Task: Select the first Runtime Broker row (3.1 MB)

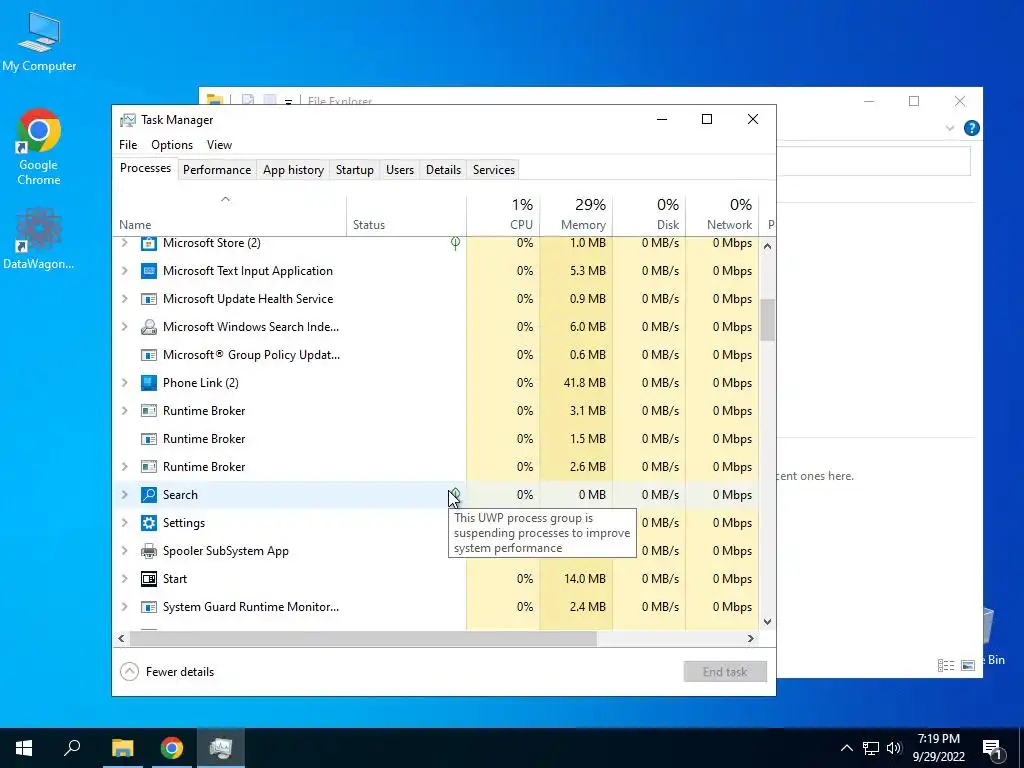Action: pos(435,411)
